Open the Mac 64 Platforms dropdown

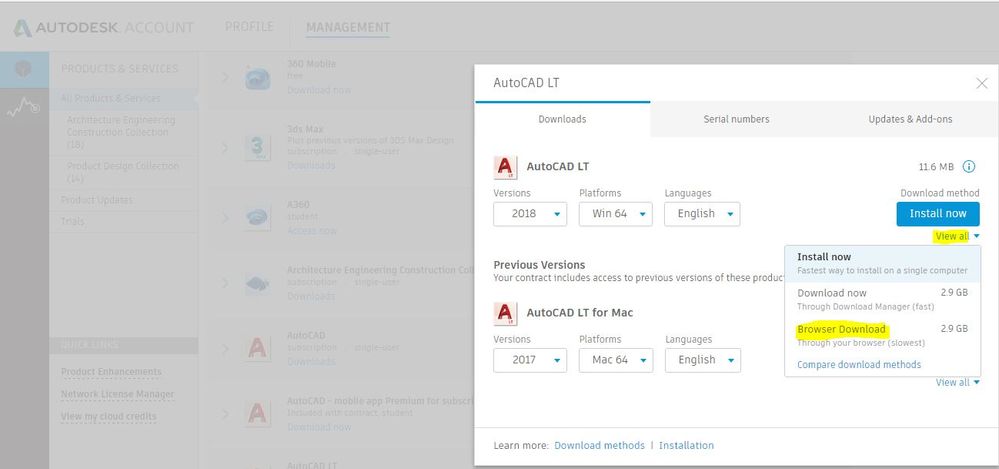[x=616, y=360]
